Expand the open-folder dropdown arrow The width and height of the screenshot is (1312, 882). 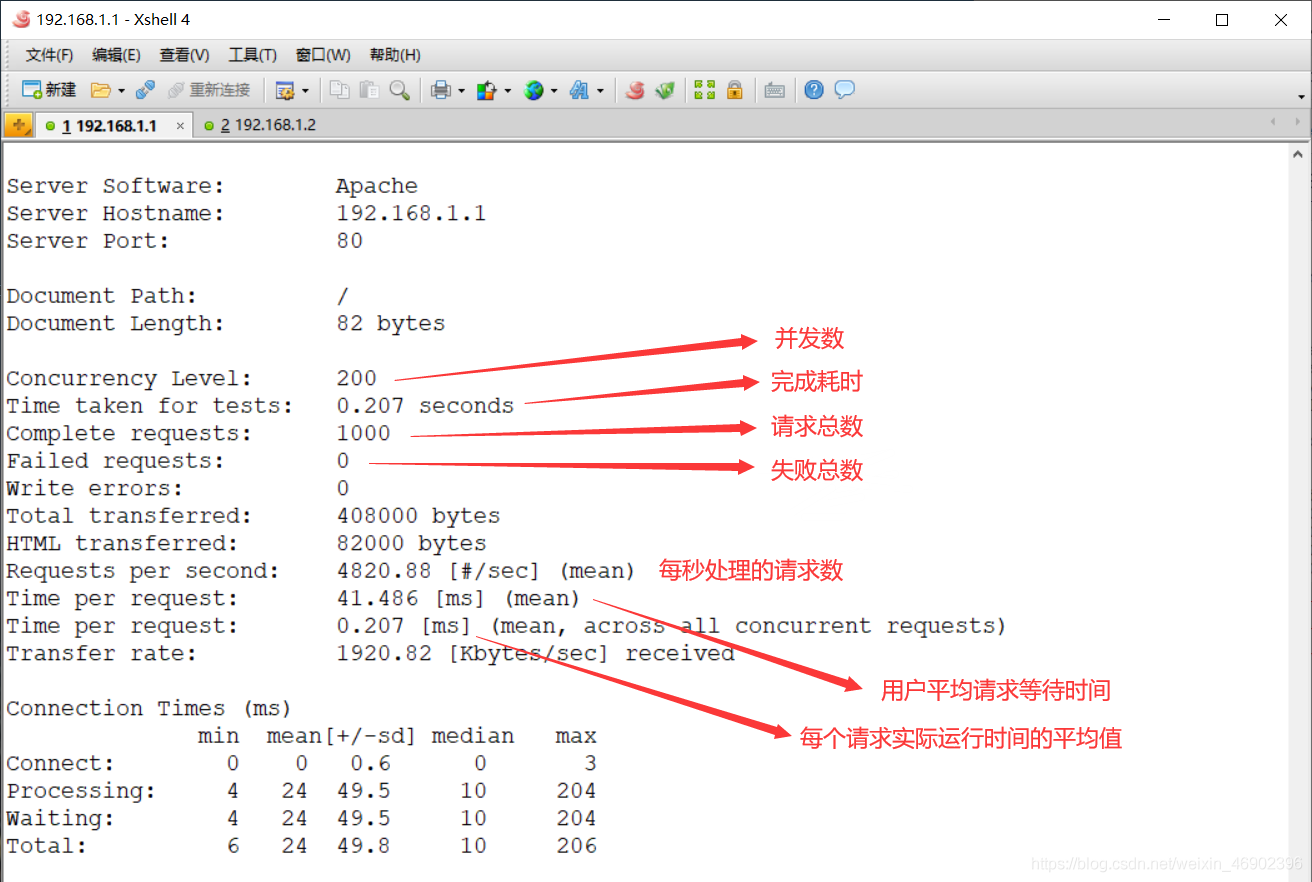(121, 91)
